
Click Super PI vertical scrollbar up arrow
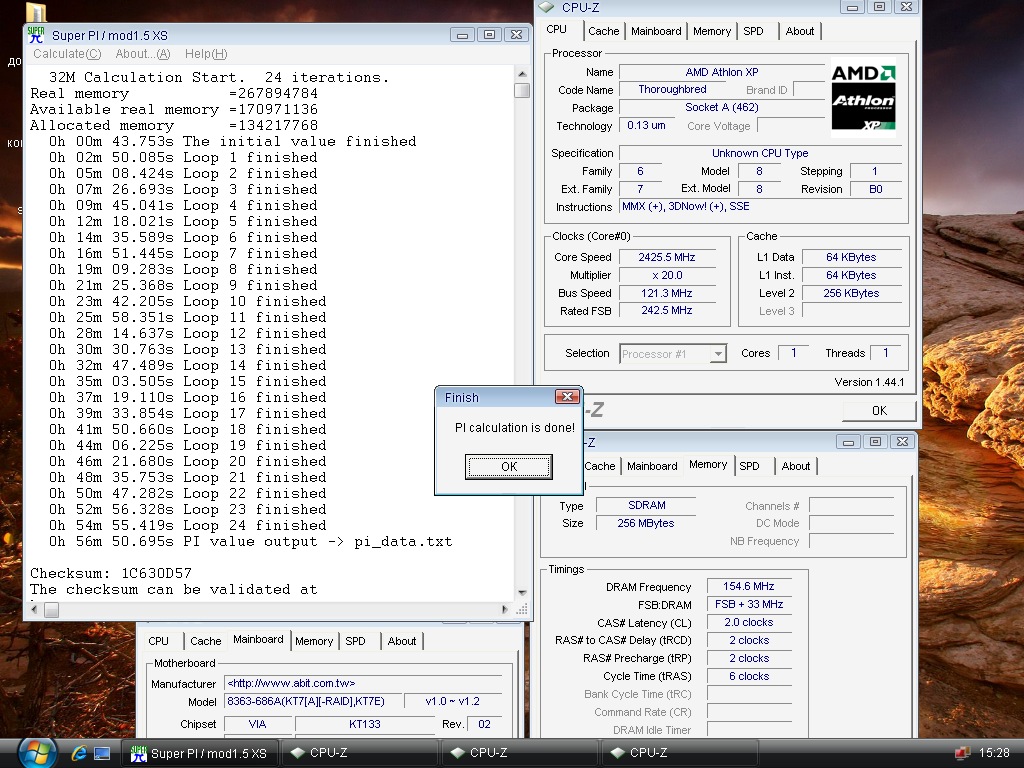(522, 74)
